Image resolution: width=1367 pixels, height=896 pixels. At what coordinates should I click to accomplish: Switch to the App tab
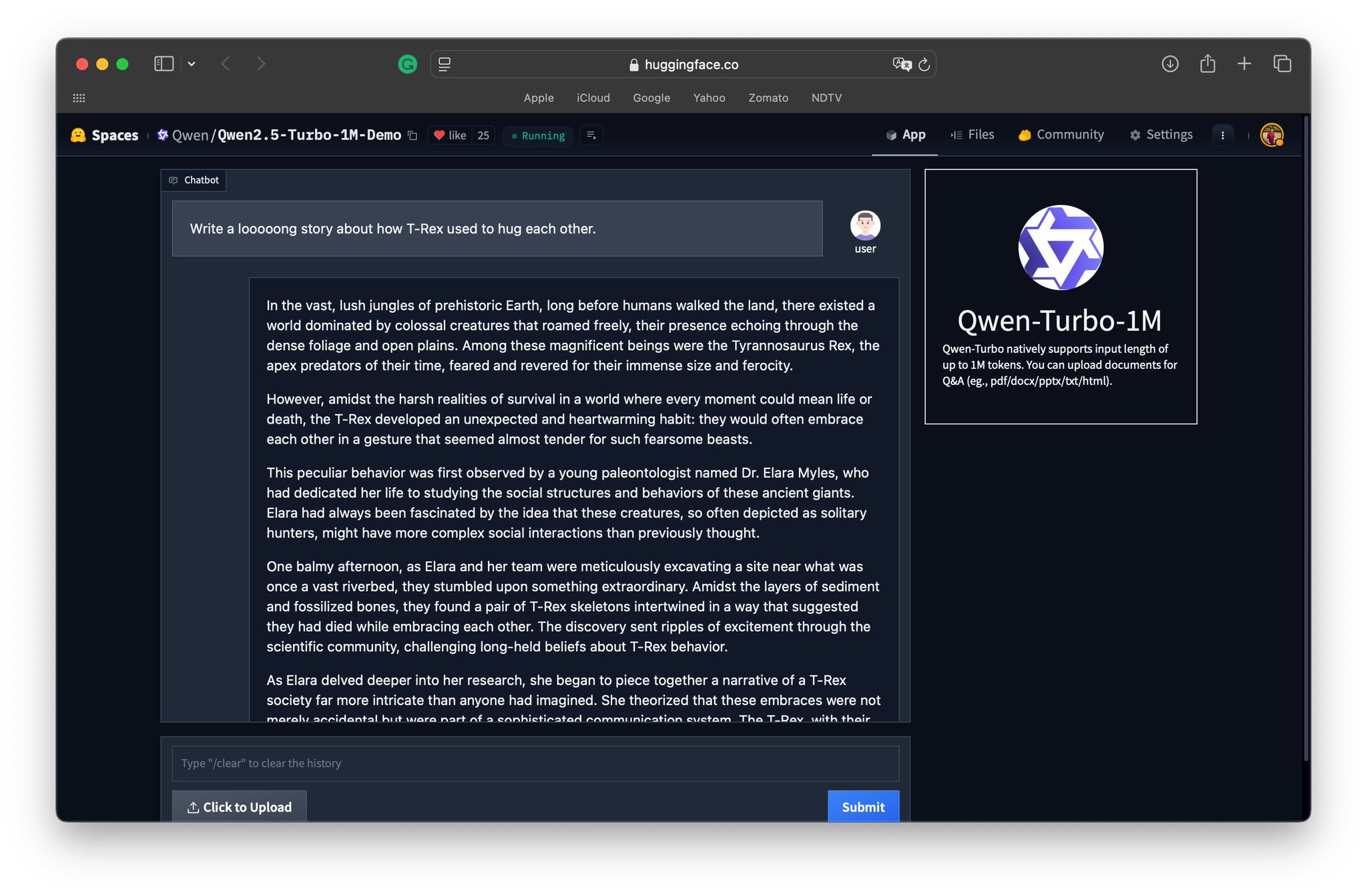point(905,135)
